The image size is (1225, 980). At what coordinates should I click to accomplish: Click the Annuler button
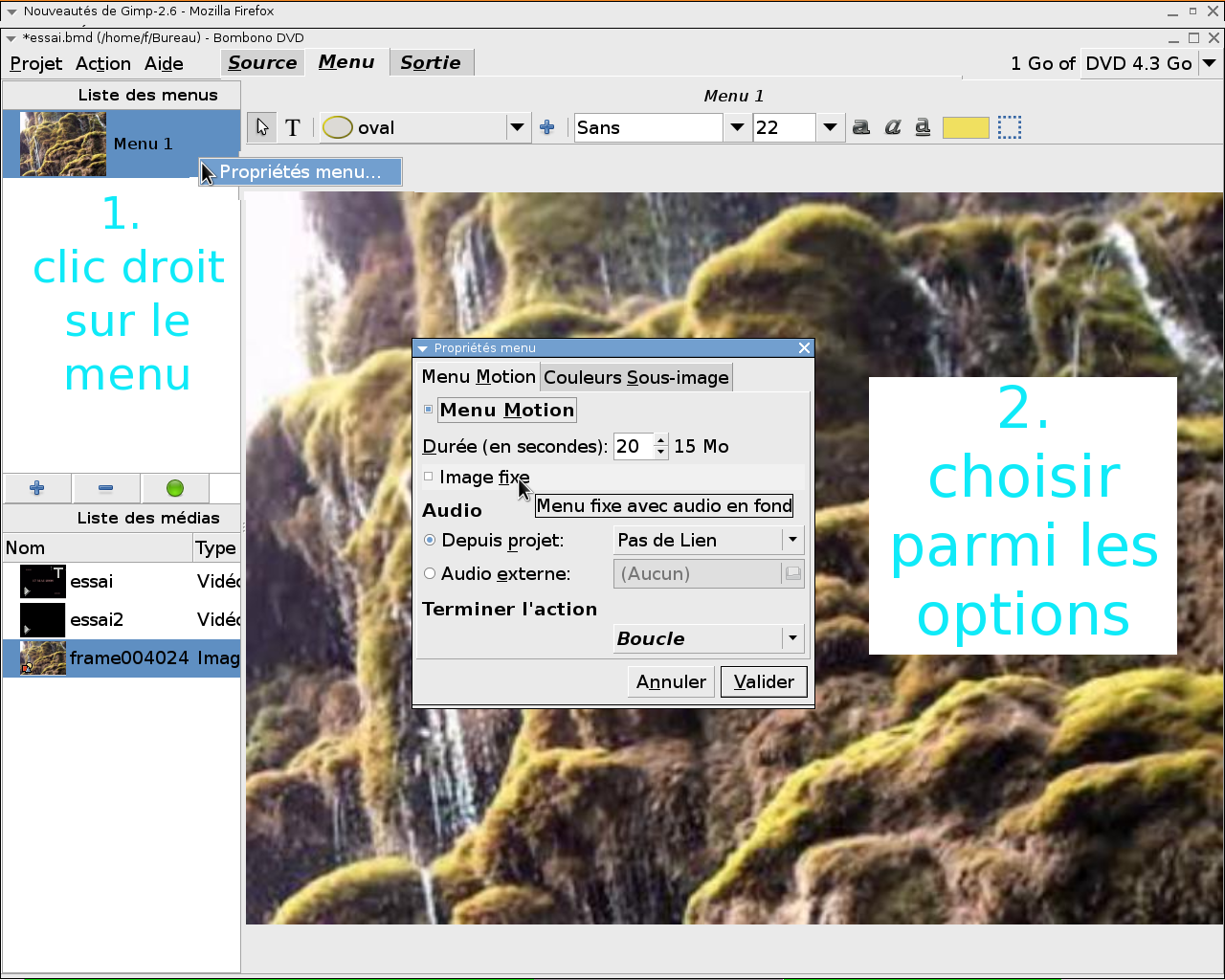[671, 681]
